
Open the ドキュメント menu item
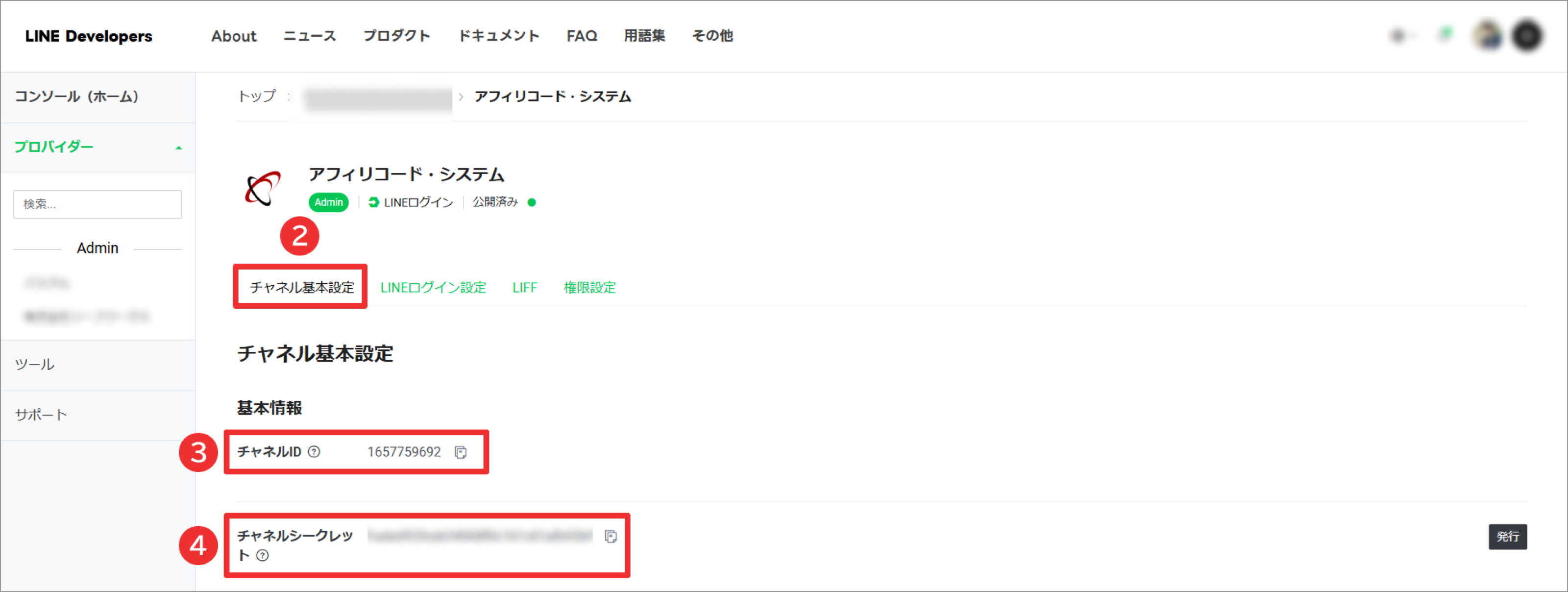coord(498,36)
